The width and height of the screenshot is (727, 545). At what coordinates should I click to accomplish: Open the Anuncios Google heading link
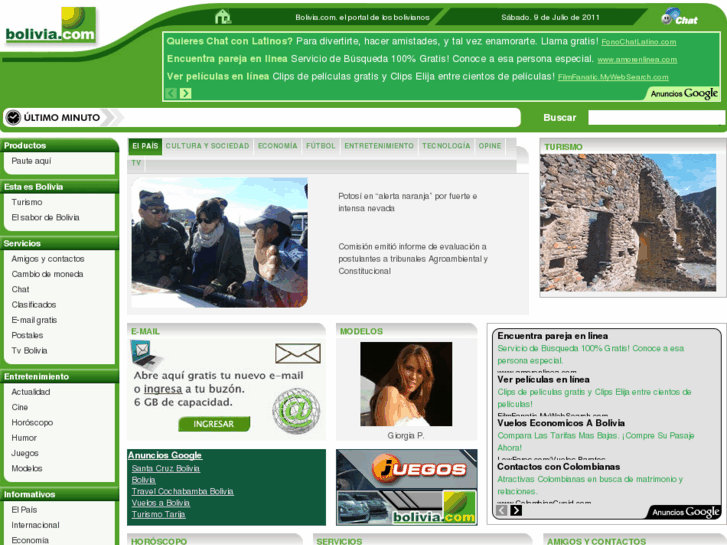coord(165,455)
